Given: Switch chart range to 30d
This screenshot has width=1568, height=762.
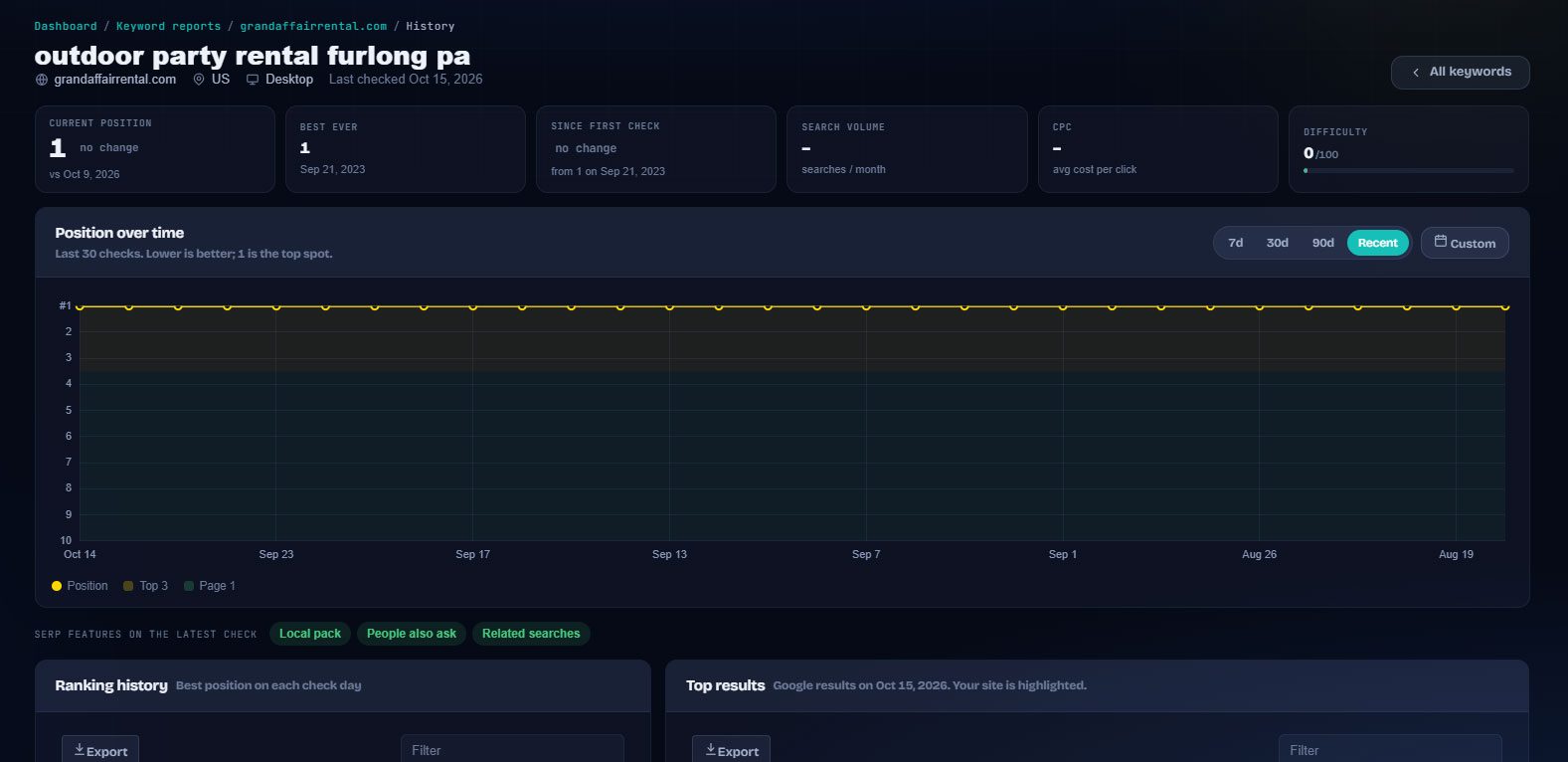Looking at the screenshot, I should pyautogui.click(x=1277, y=243).
